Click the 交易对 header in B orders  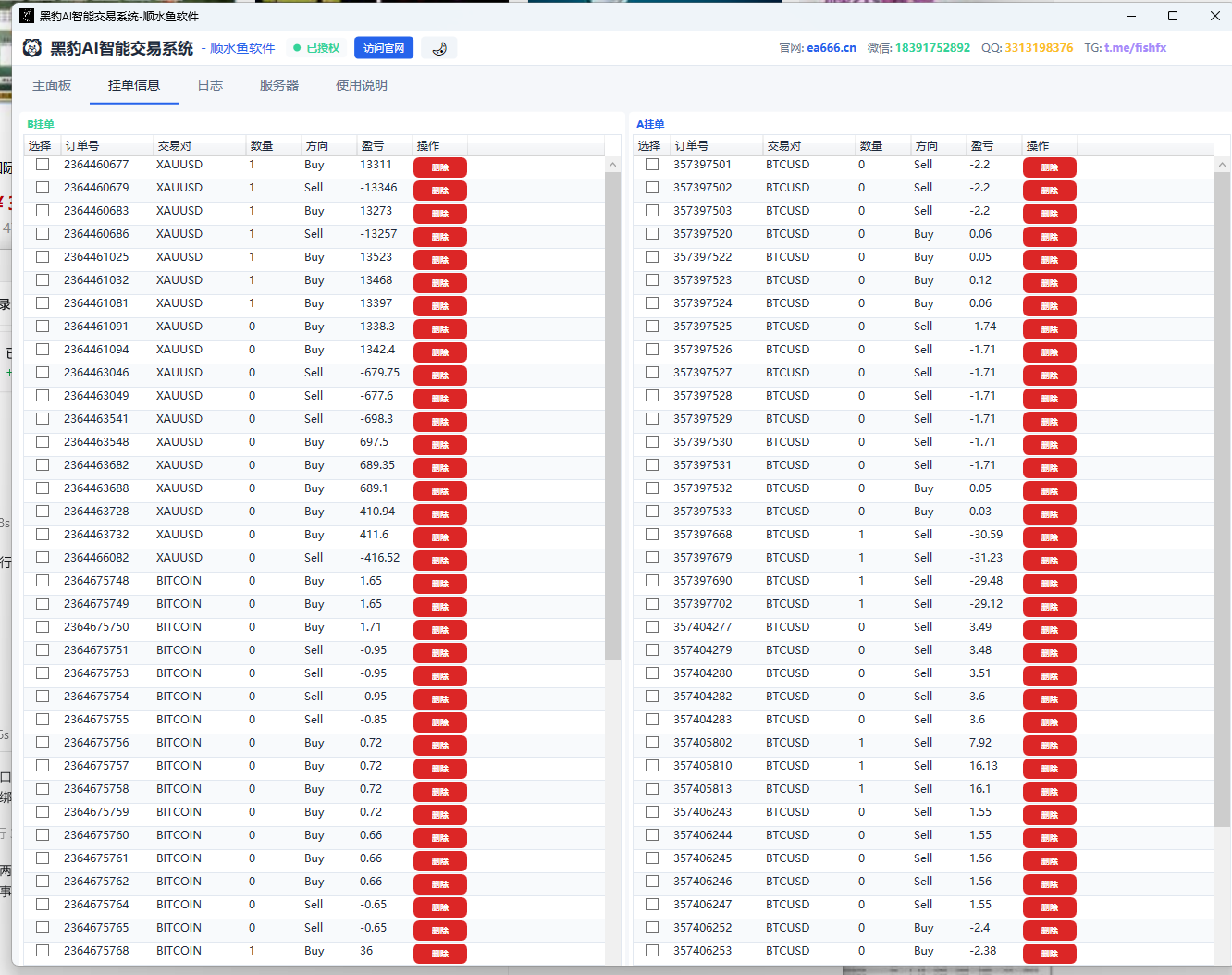200,146
